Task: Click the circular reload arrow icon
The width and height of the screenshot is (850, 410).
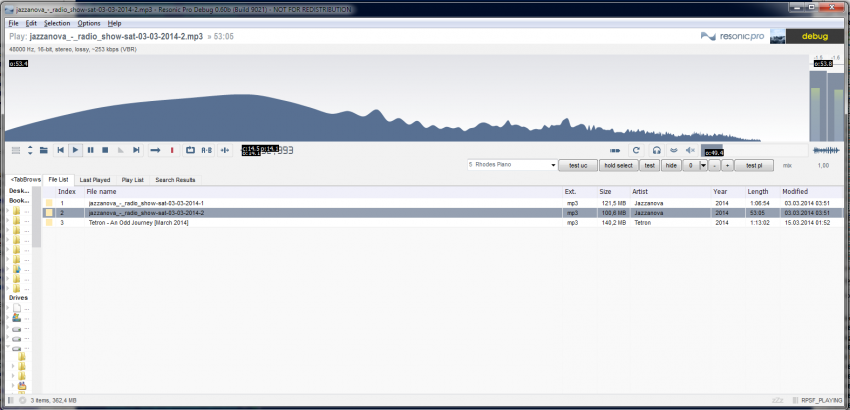Action: (635, 150)
